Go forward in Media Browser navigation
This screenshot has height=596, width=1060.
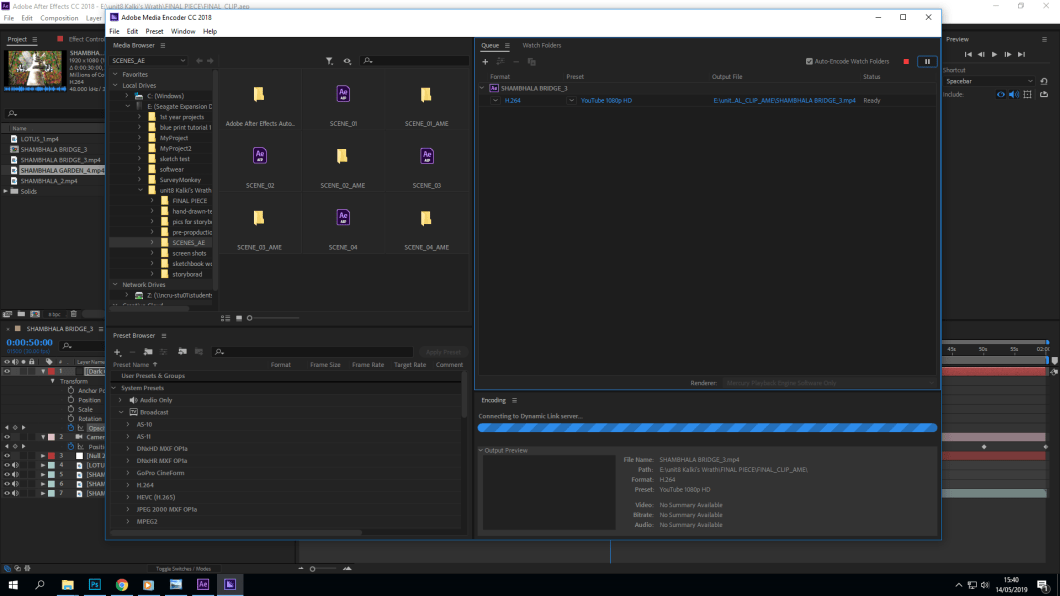click(210, 61)
